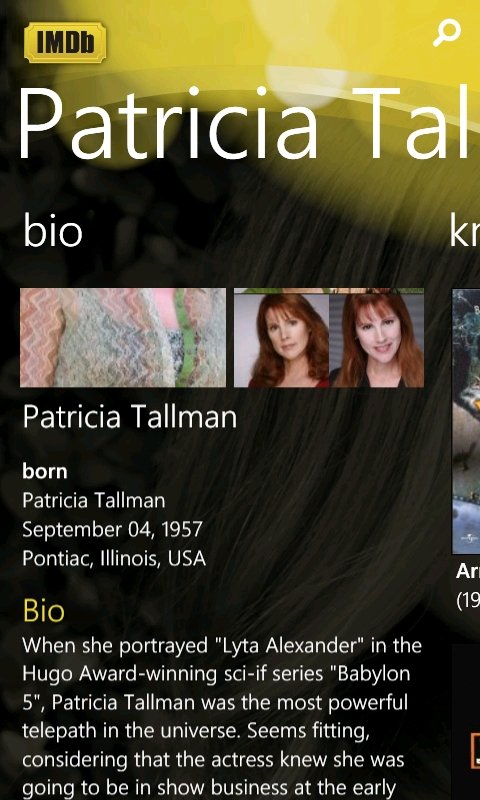The height and width of the screenshot is (800, 480).
Task: Open the dark tile below the movie year
Action: click(466, 722)
